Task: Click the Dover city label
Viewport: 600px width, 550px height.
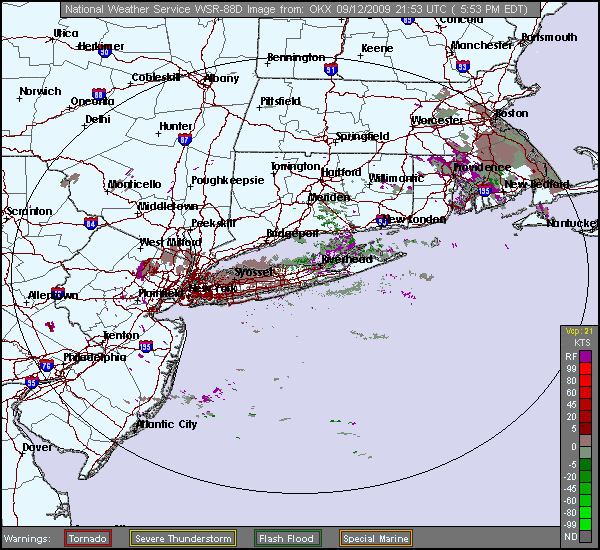Action: tap(38, 447)
